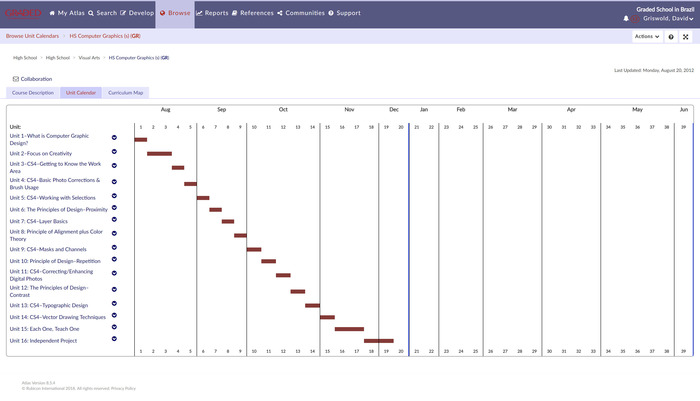Click the Atlas logo
The width and height of the screenshot is (700, 401).
coord(22,13)
